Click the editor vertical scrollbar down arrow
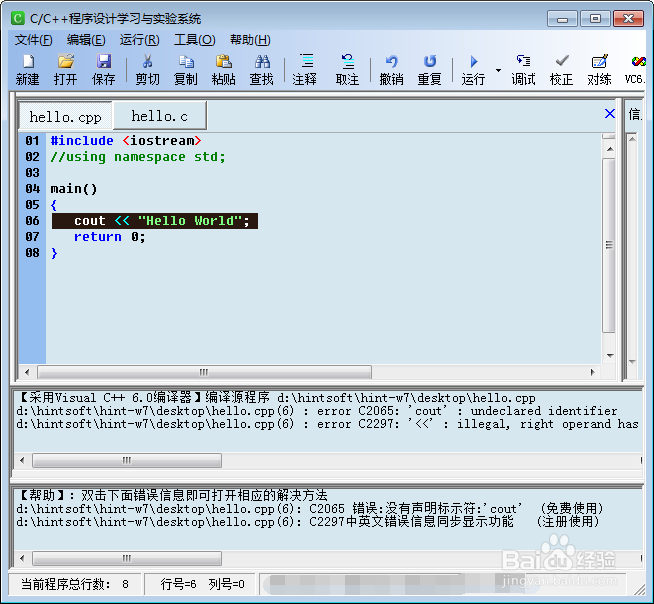Image resolution: width=654 pixels, height=604 pixels. click(x=610, y=355)
